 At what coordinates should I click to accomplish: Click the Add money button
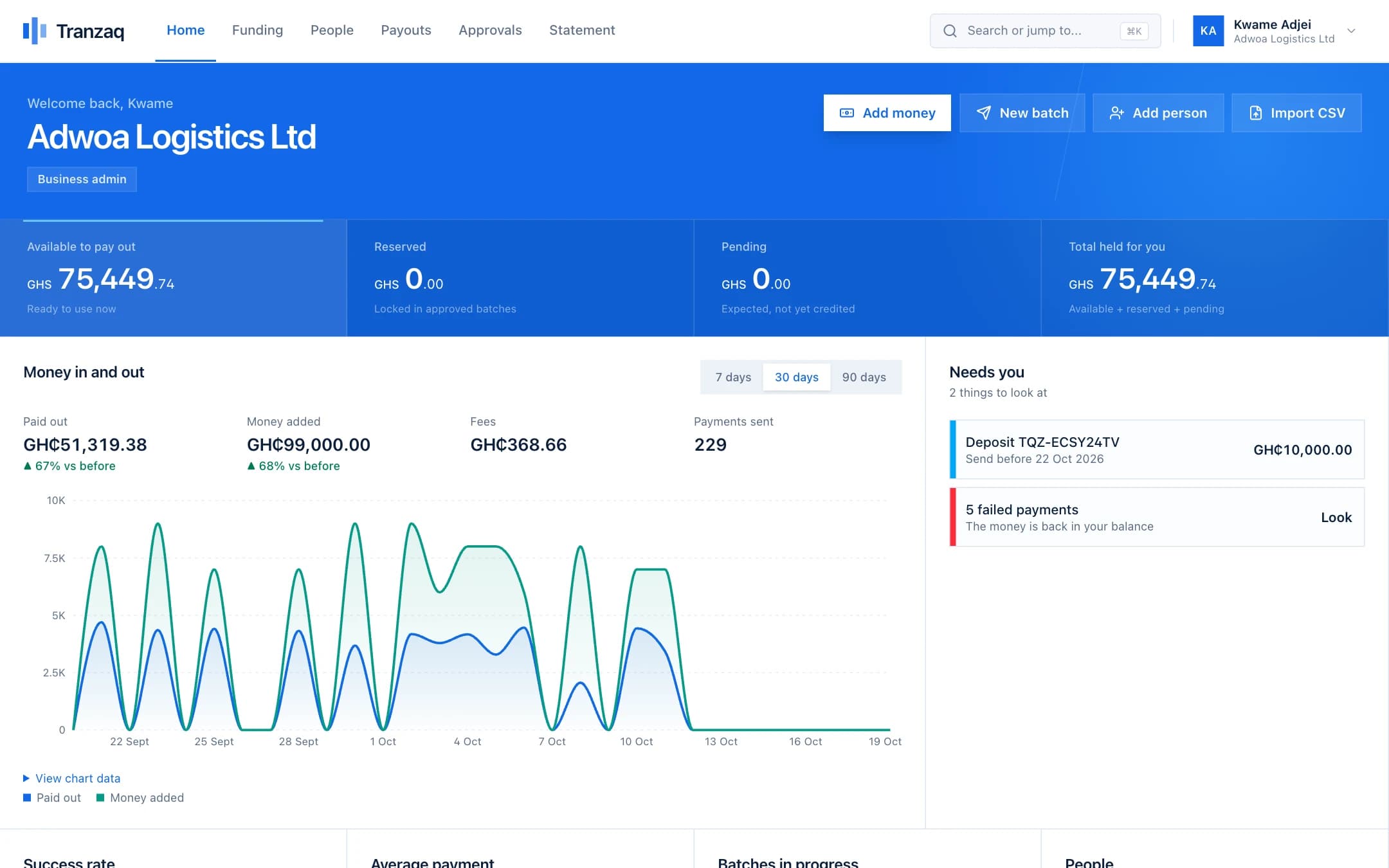[x=887, y=113]
